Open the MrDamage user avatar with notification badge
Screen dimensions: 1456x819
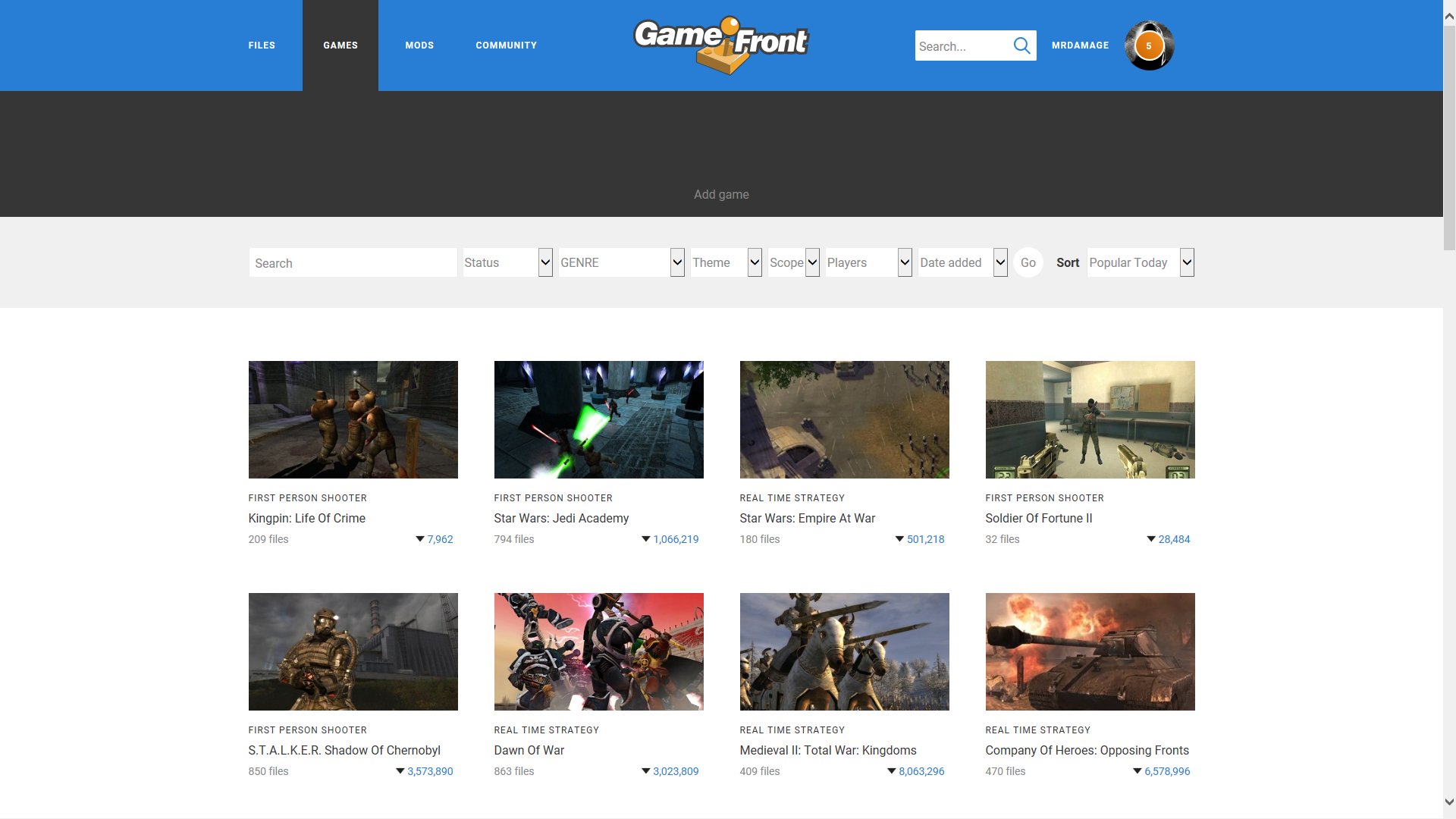click(1149, 45)
